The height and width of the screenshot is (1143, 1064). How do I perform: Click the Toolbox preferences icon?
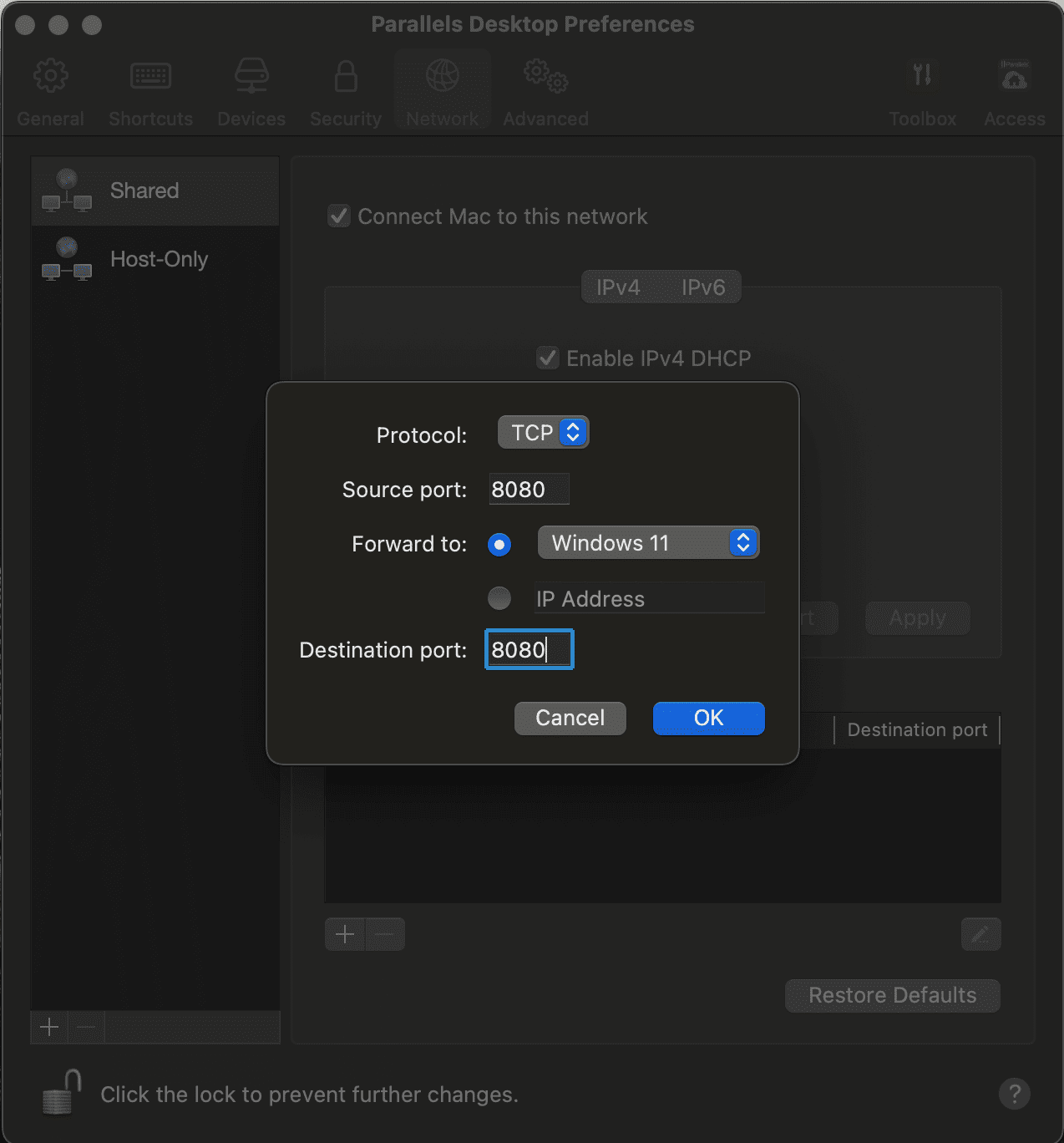point(922,88)
